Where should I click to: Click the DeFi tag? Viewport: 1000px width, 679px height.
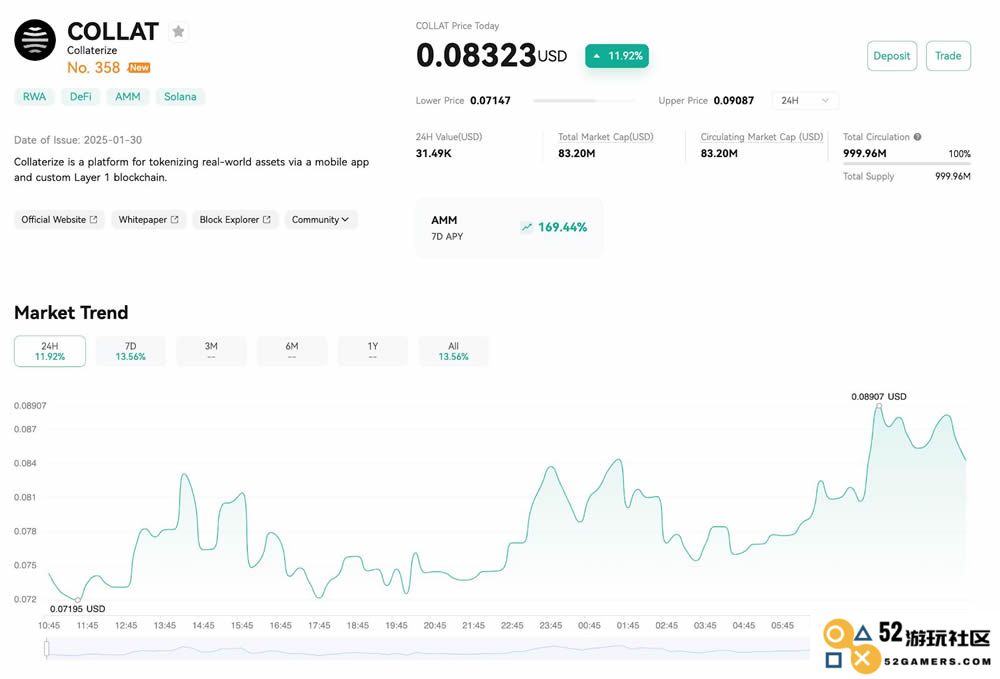(x=81, y=97)
